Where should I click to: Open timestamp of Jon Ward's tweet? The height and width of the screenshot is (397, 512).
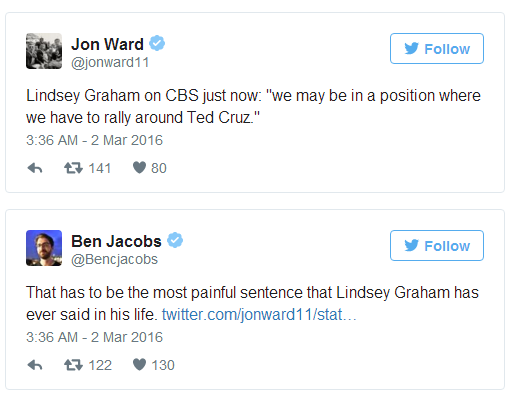click(x=94, y=140)
